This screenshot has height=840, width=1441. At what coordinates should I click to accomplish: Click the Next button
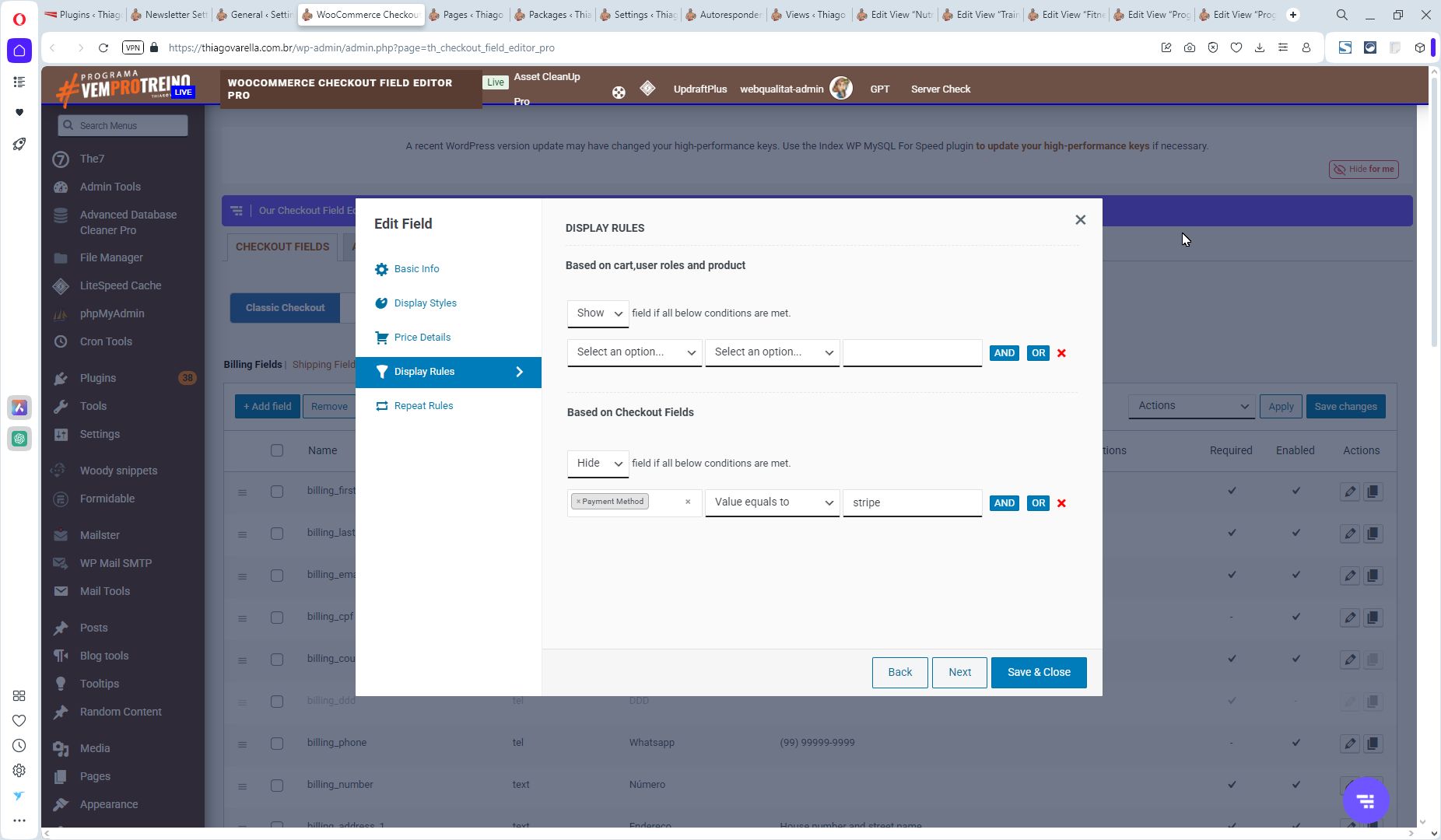tap(959, 673)
